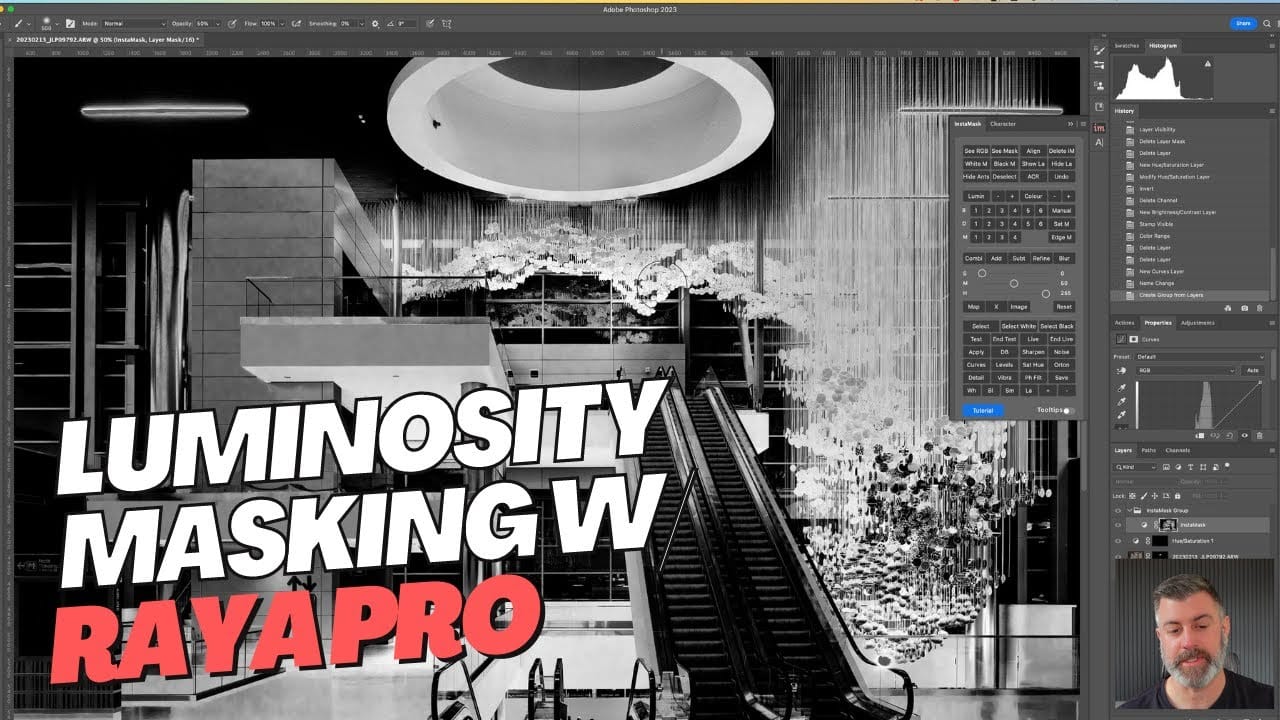Viewport: 1280px width, 720px height.
Task: Collapse the InstaMask Group folder
Action: 1130,510
